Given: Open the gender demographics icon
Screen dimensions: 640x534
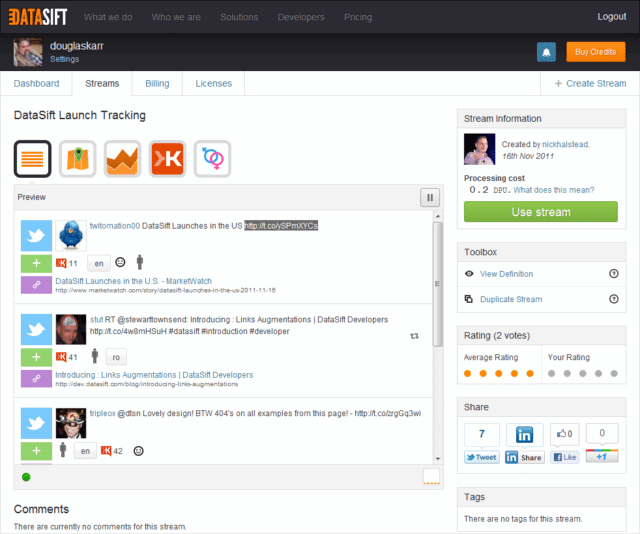Looking at the screenshot, I should (212, 159).
